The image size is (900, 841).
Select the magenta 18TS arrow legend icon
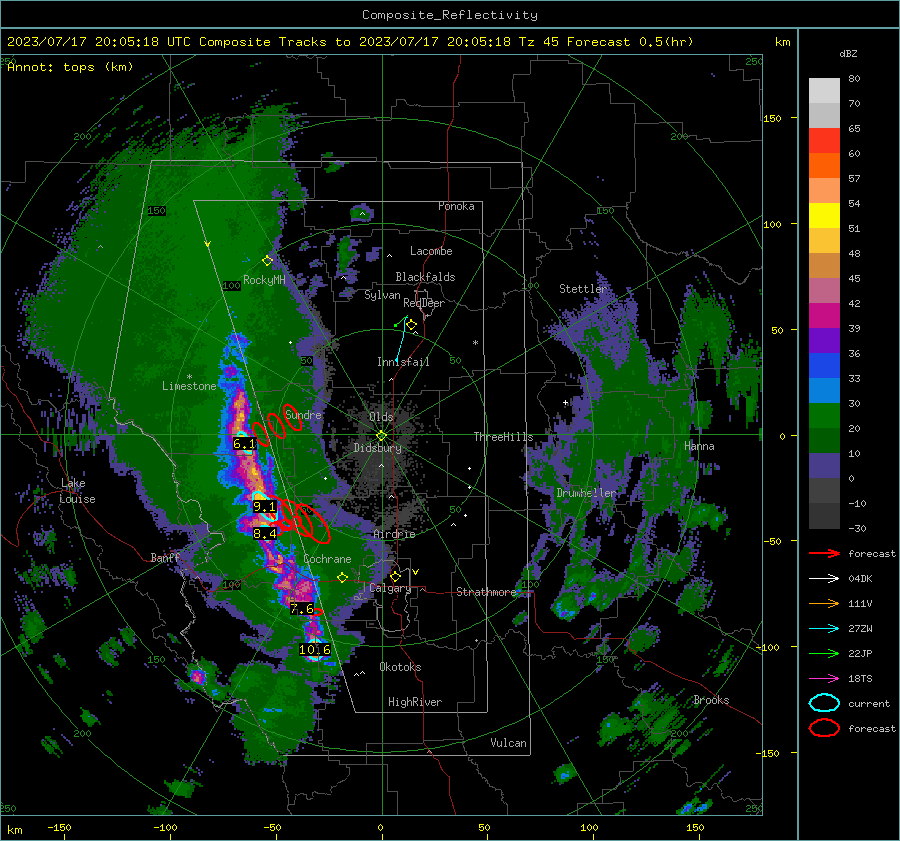pos(824,679)
